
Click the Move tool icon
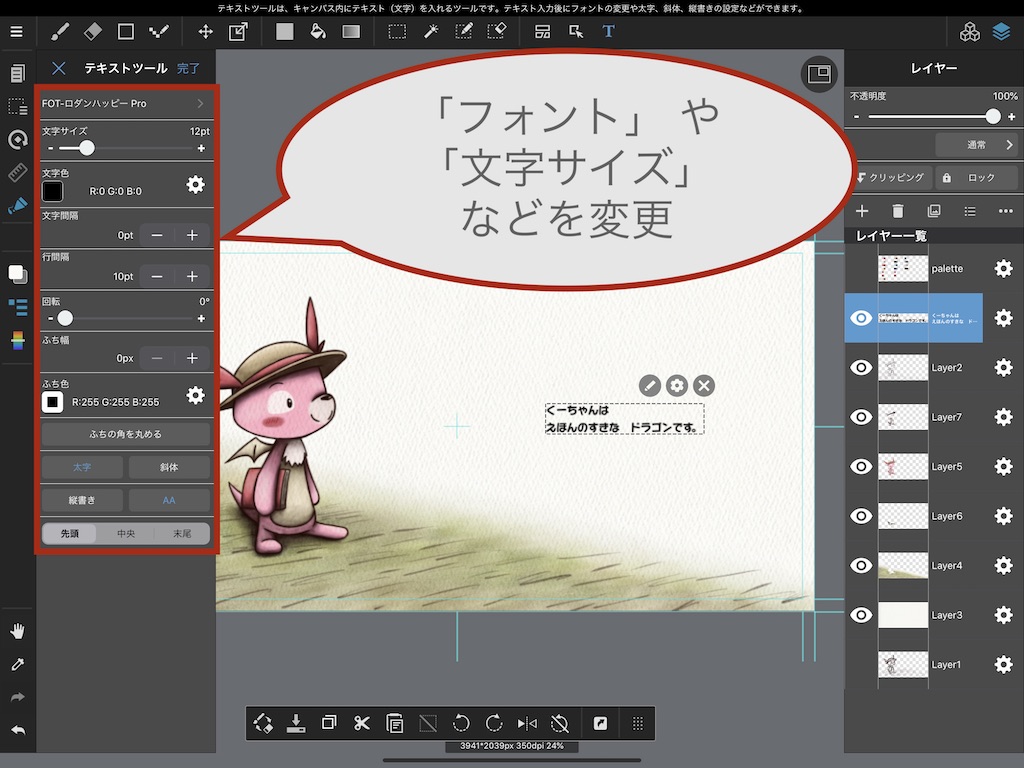click(x=205, y=31)
